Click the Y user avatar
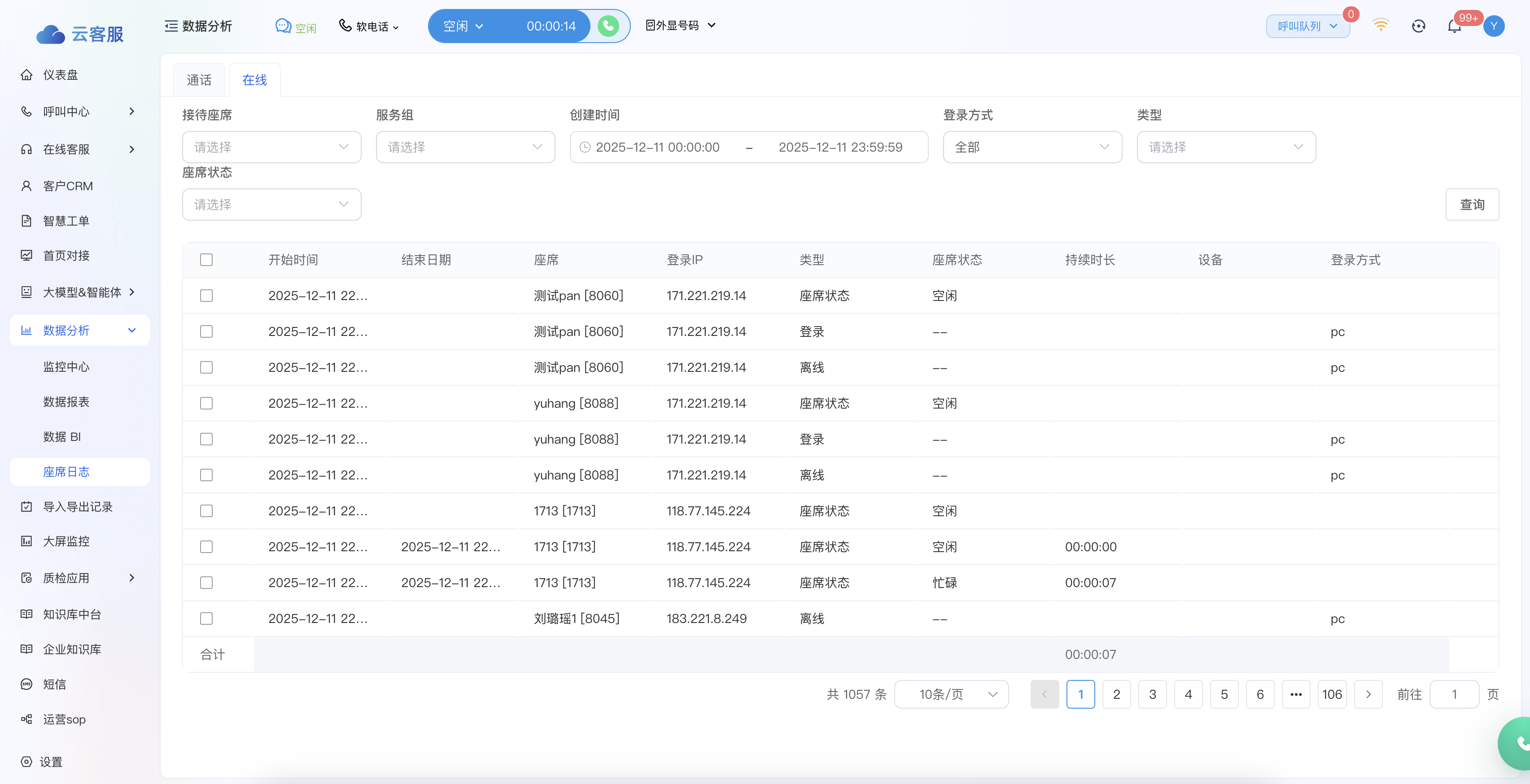Screen dimensions: 1530x784 [x=1493, y=26]
